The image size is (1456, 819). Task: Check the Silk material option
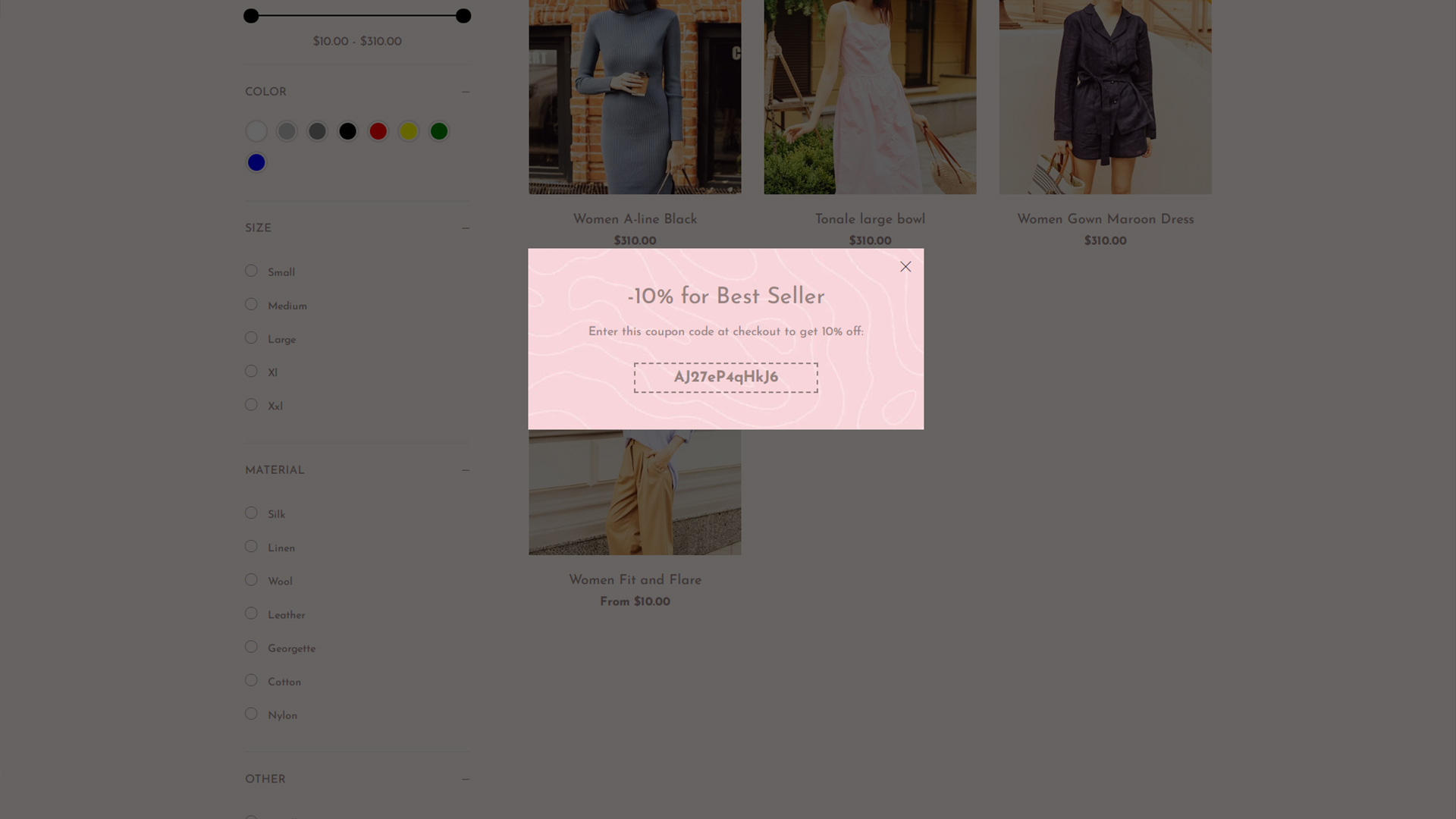point(251,513)
